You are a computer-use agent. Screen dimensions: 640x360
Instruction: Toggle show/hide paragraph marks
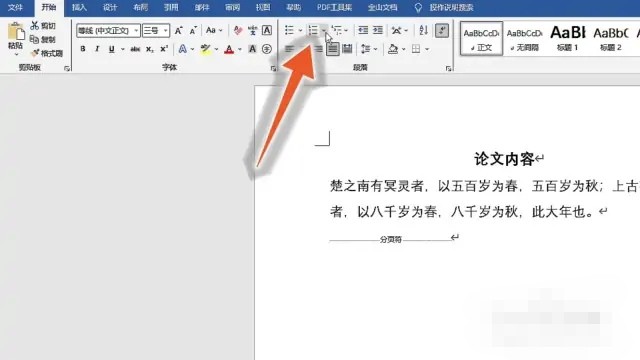point(442,30)
